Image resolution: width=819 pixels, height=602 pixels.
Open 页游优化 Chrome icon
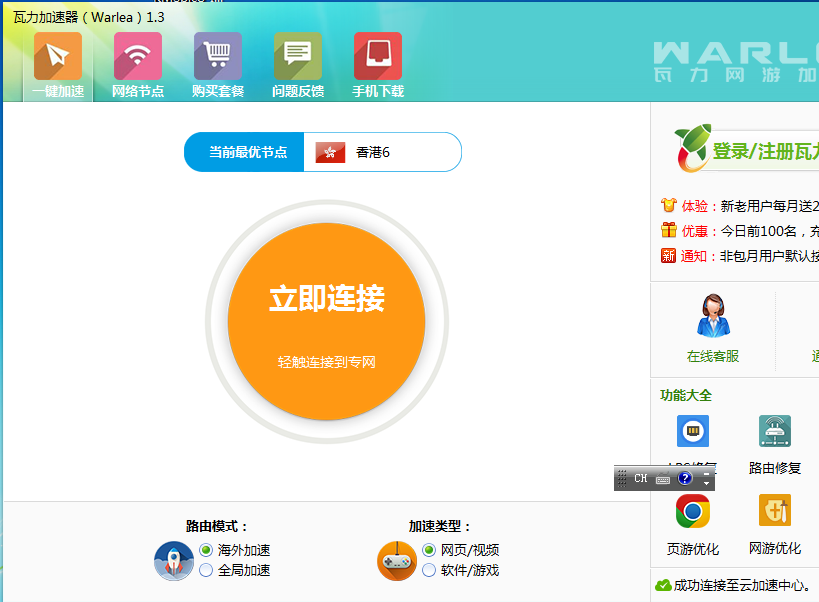click(693, 511)
